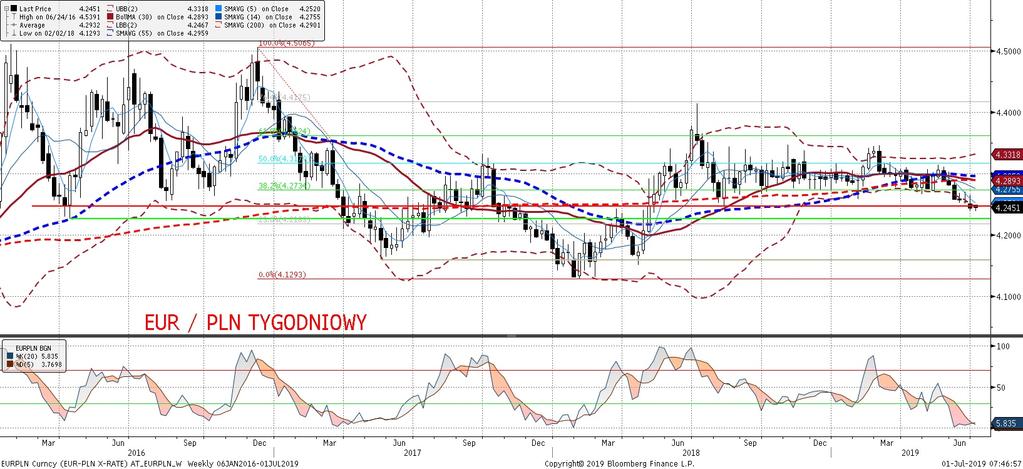Click the SMAVG (55) dashed-line swatch

[x=109, y=33]
